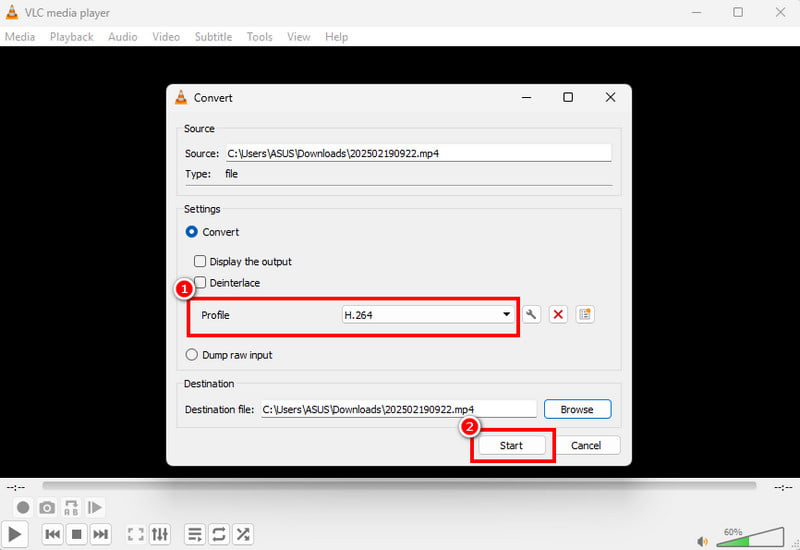Show extended settings equalizer icon

click(160, 534)
